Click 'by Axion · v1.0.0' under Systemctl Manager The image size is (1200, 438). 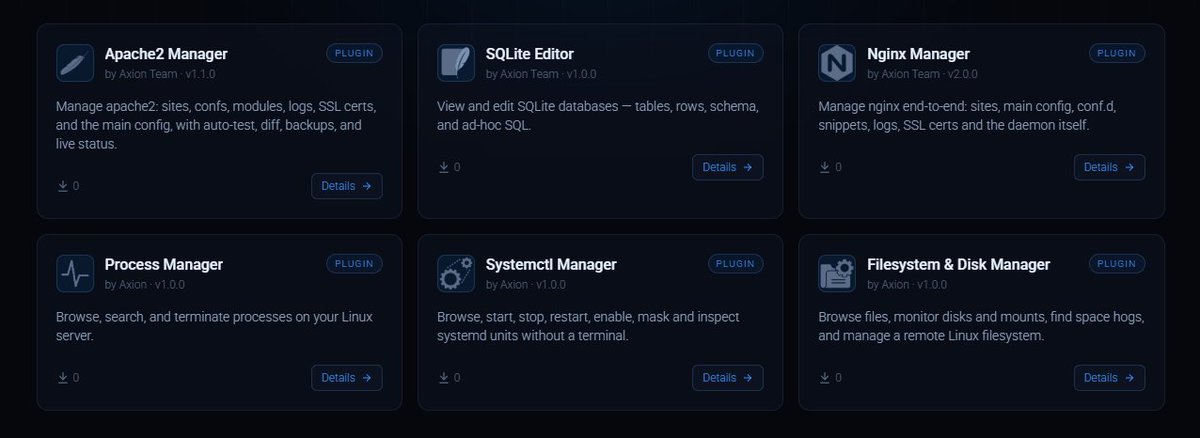(526, 285)
